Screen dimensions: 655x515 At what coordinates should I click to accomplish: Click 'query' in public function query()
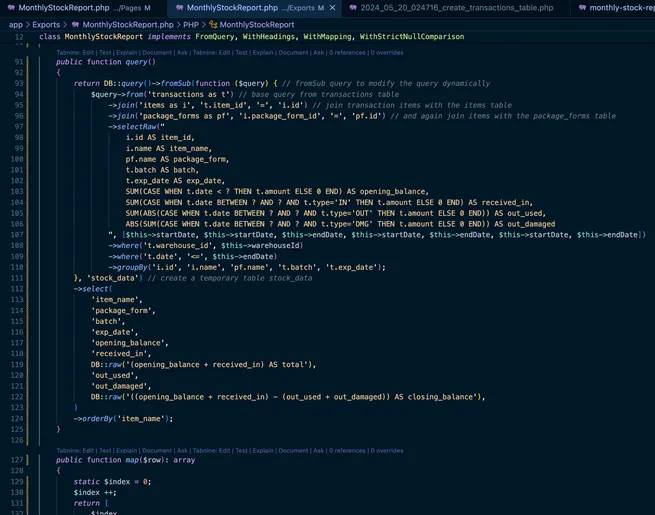136,62
